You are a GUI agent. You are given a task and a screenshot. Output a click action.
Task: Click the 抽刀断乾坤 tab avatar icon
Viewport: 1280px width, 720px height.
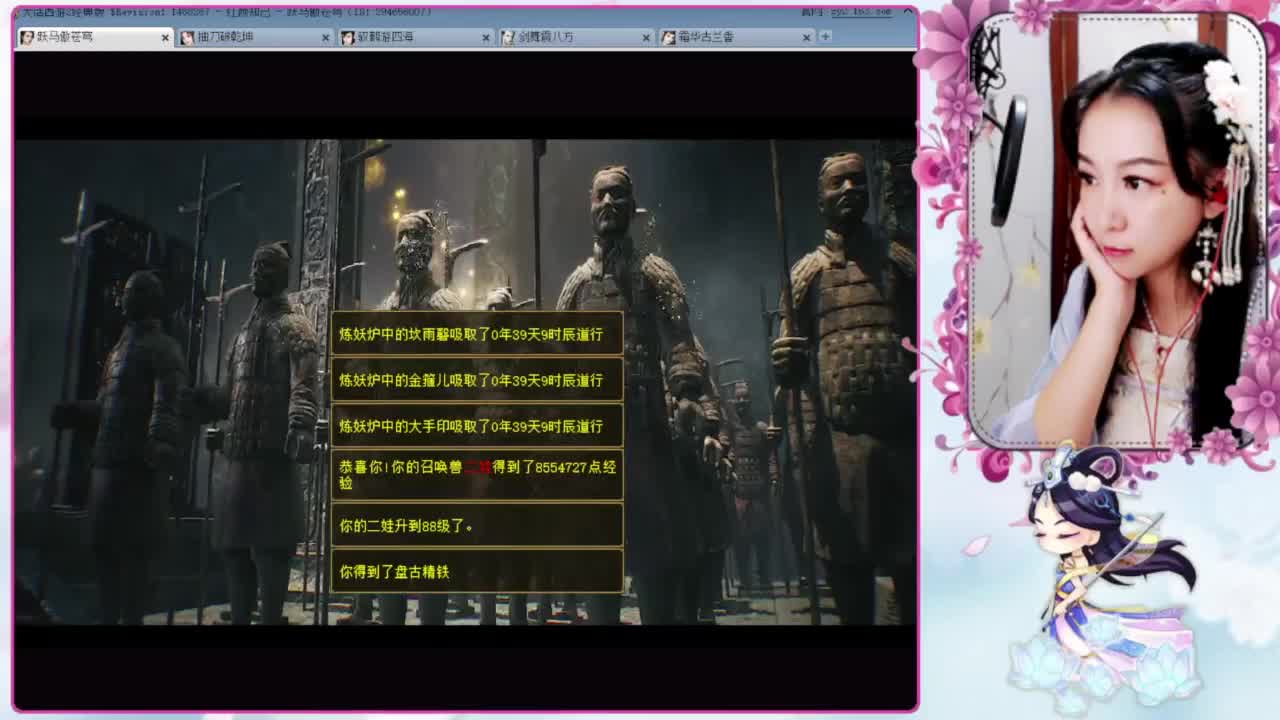click(x=187, y=37)
